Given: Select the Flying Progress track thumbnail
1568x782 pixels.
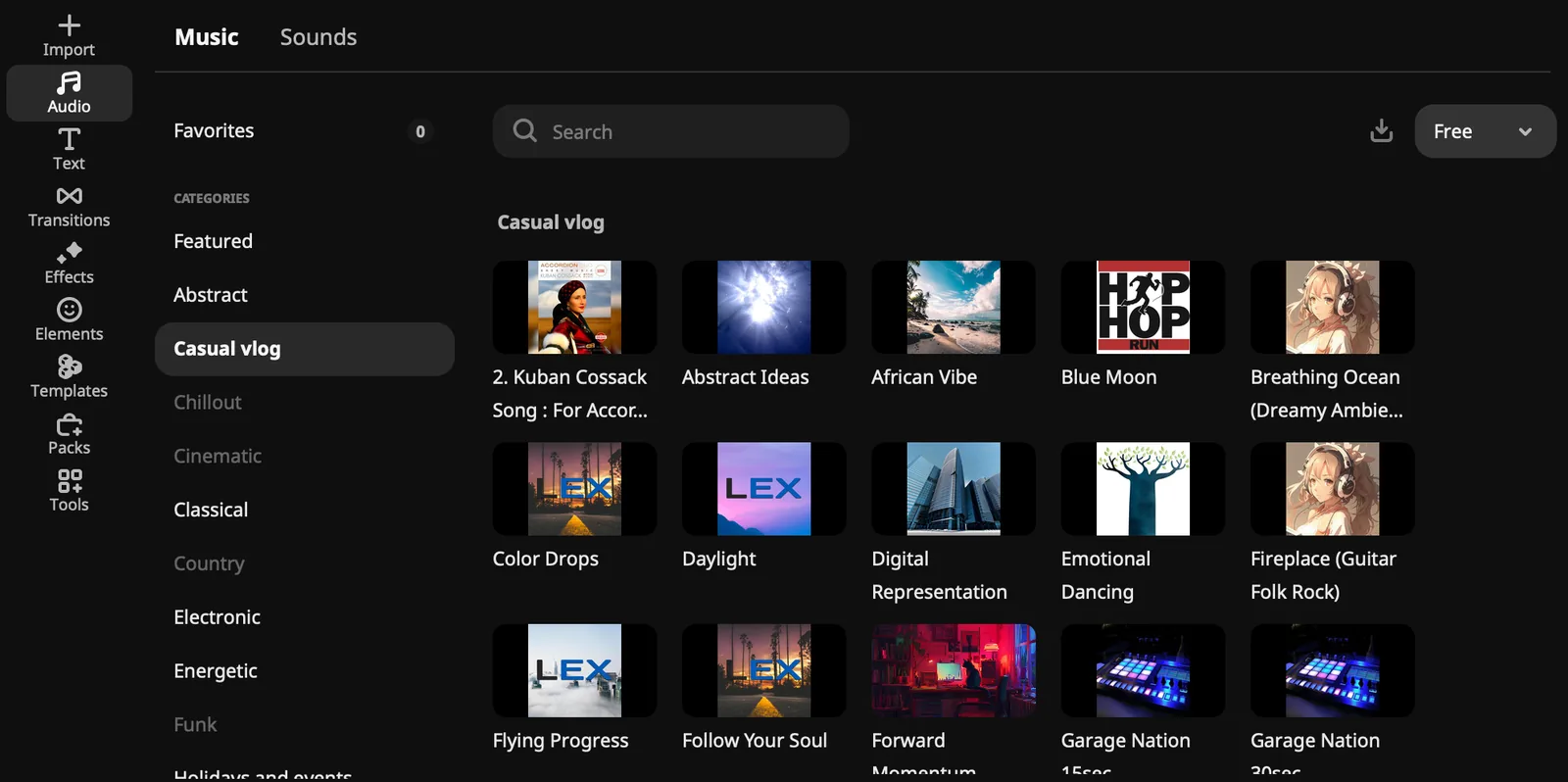Looking at the screenshot, I should (x=574, y=670).
